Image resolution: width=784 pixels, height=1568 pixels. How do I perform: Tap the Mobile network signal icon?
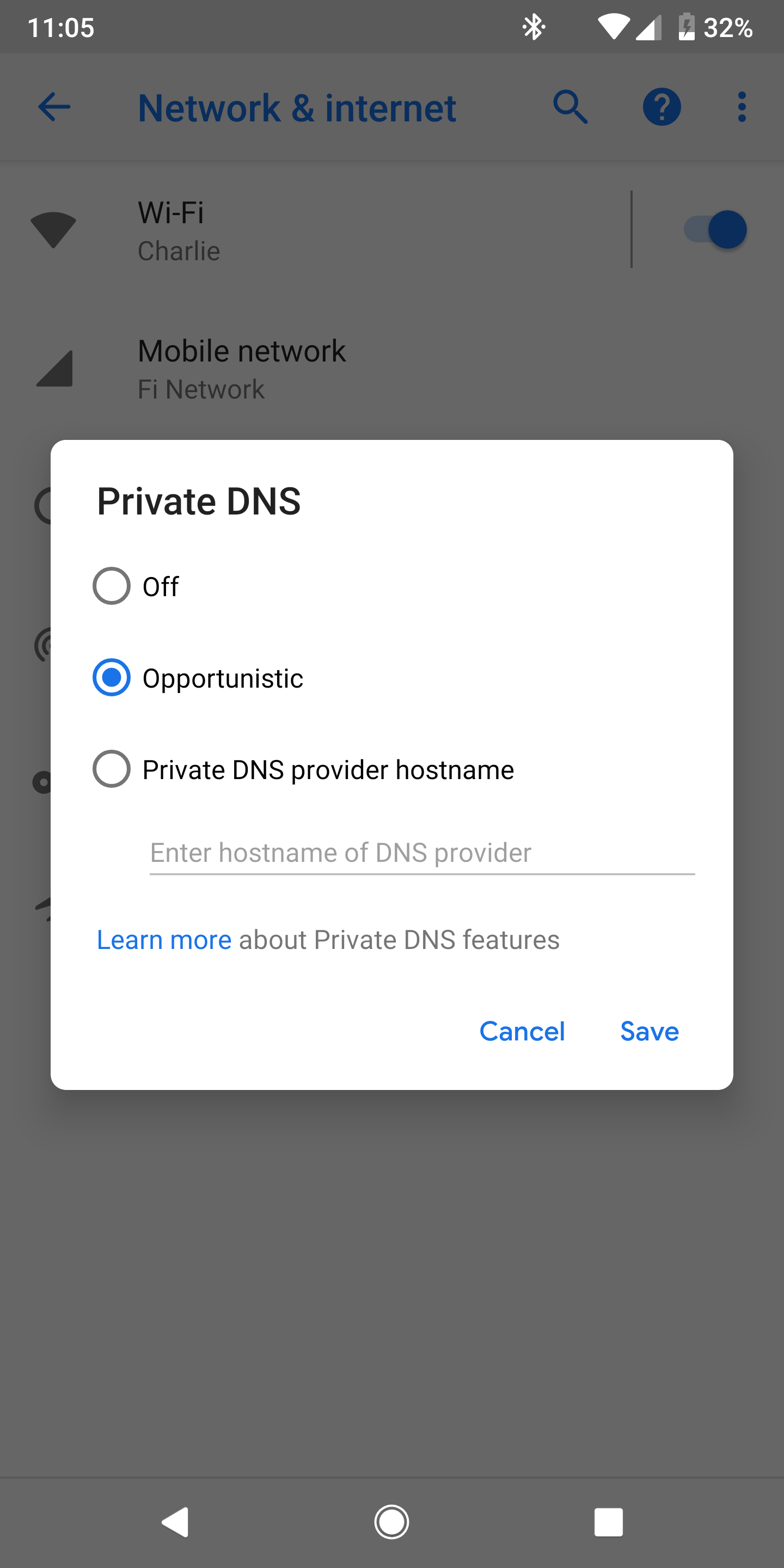point(55,368)
